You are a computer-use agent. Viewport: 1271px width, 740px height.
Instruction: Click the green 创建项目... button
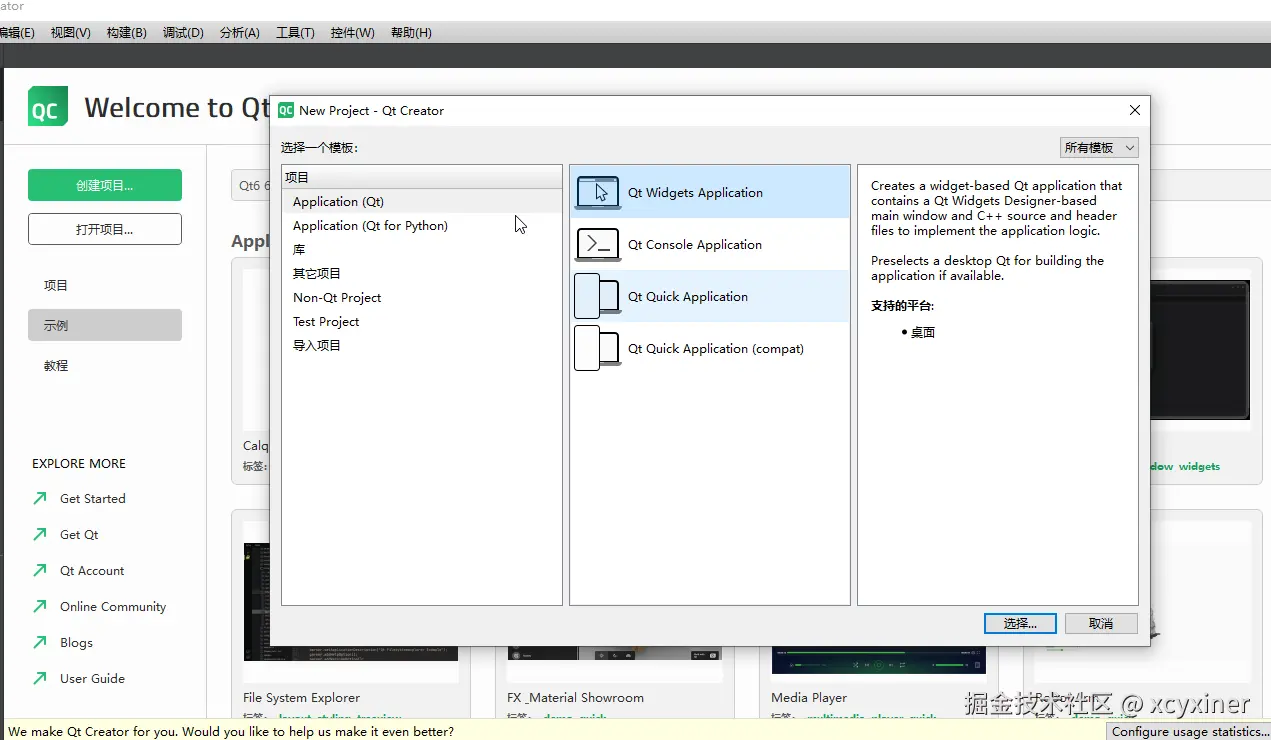click(105, 185)
